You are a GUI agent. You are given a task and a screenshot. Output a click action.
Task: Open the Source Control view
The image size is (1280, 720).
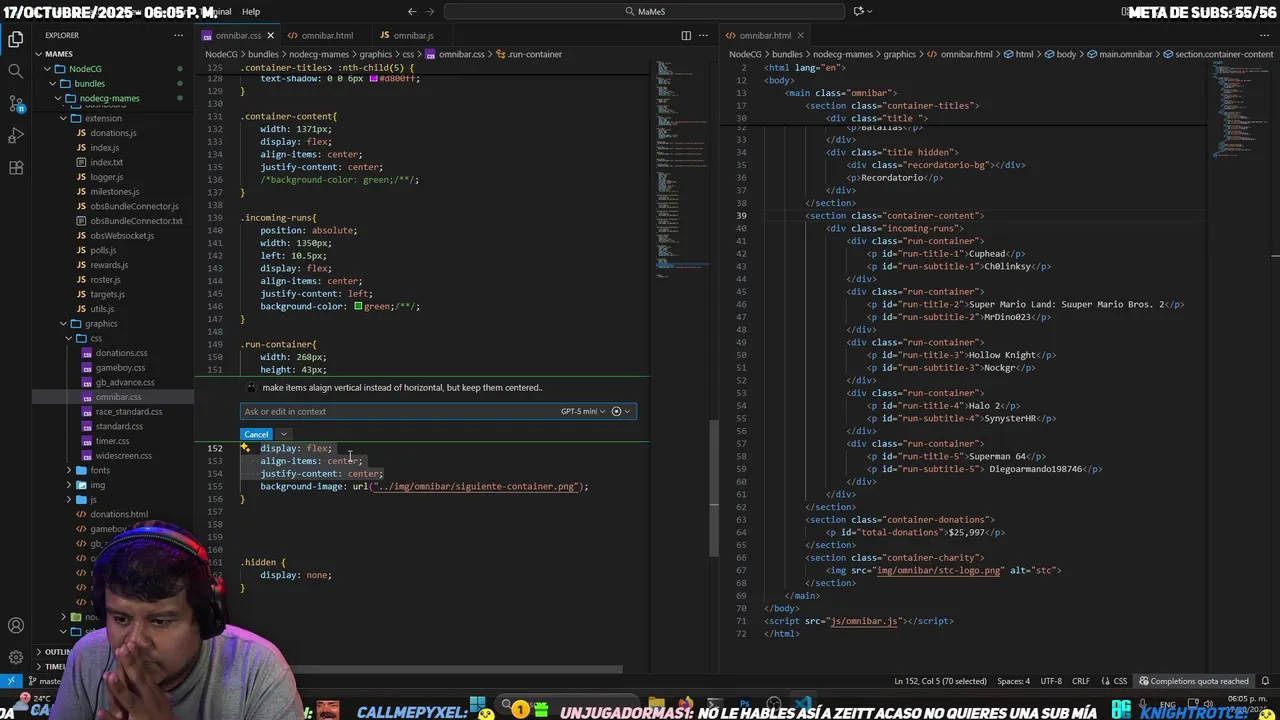16,103
